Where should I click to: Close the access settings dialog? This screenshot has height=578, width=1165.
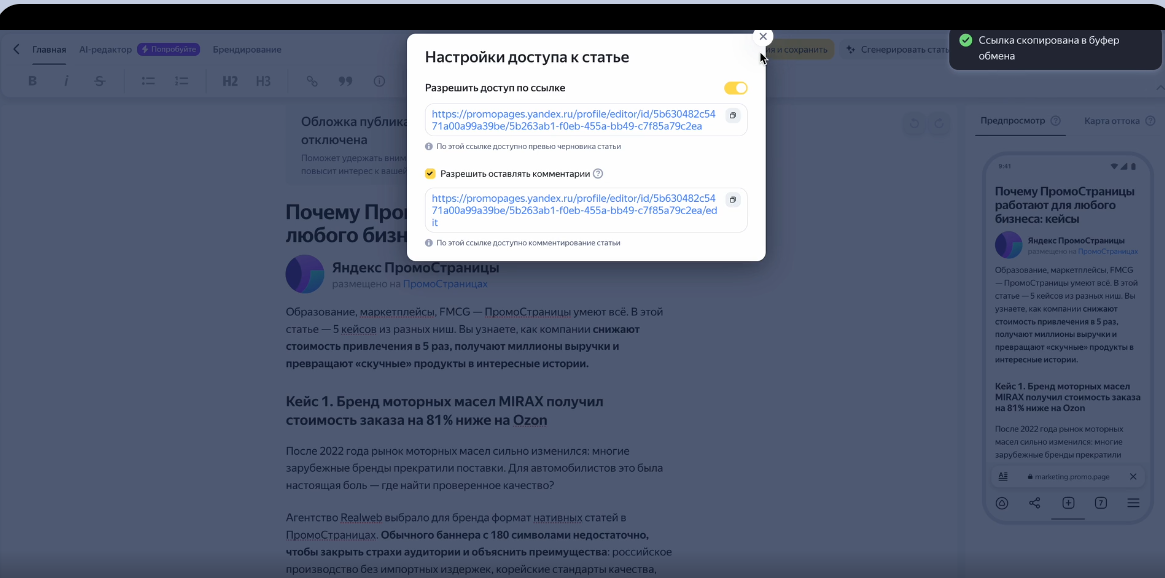coord(763,36)
